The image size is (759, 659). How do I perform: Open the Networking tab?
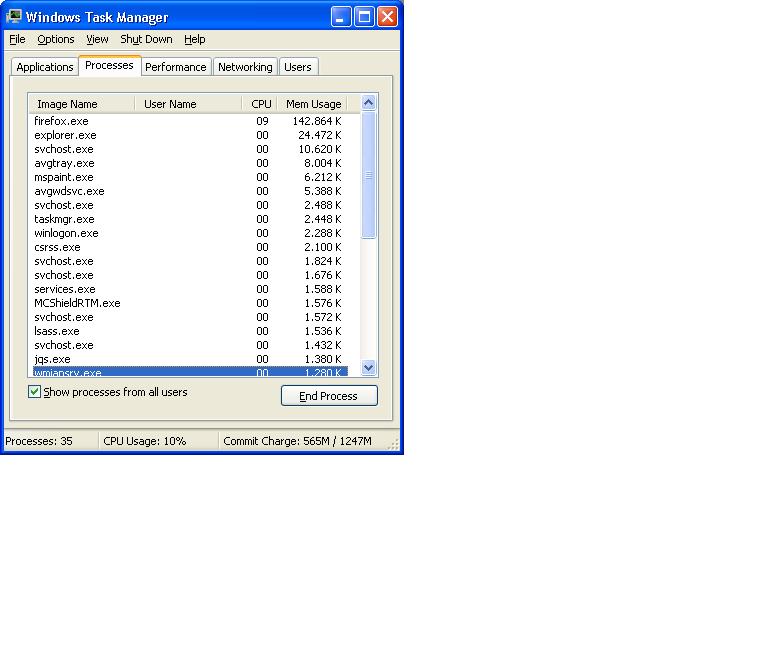coord(245,67)
